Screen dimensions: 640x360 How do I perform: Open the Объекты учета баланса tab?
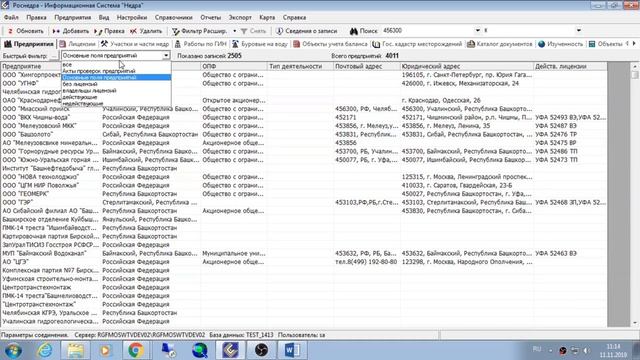coord(330,44)
